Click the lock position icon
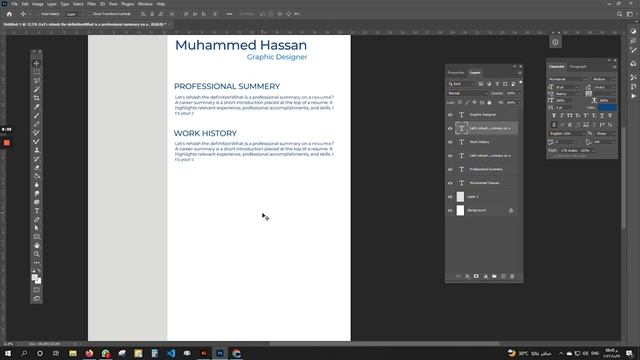640x360 pixels. (474, 102)
